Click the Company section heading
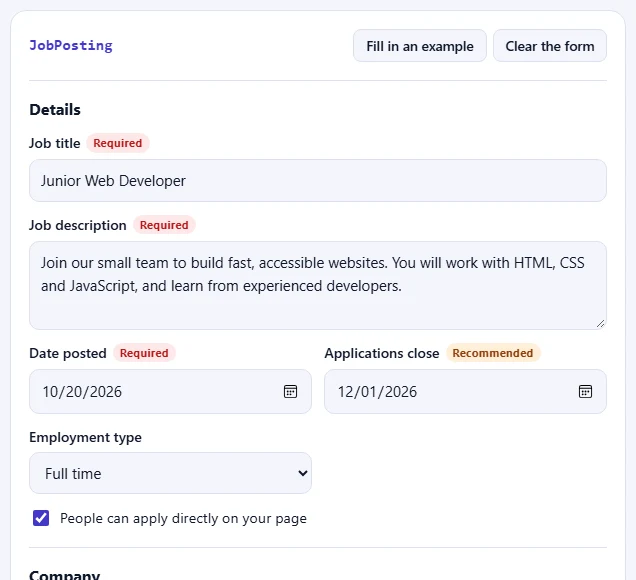Image resolution: width=636 pixels, height=580 pixels. pos(64,575)
